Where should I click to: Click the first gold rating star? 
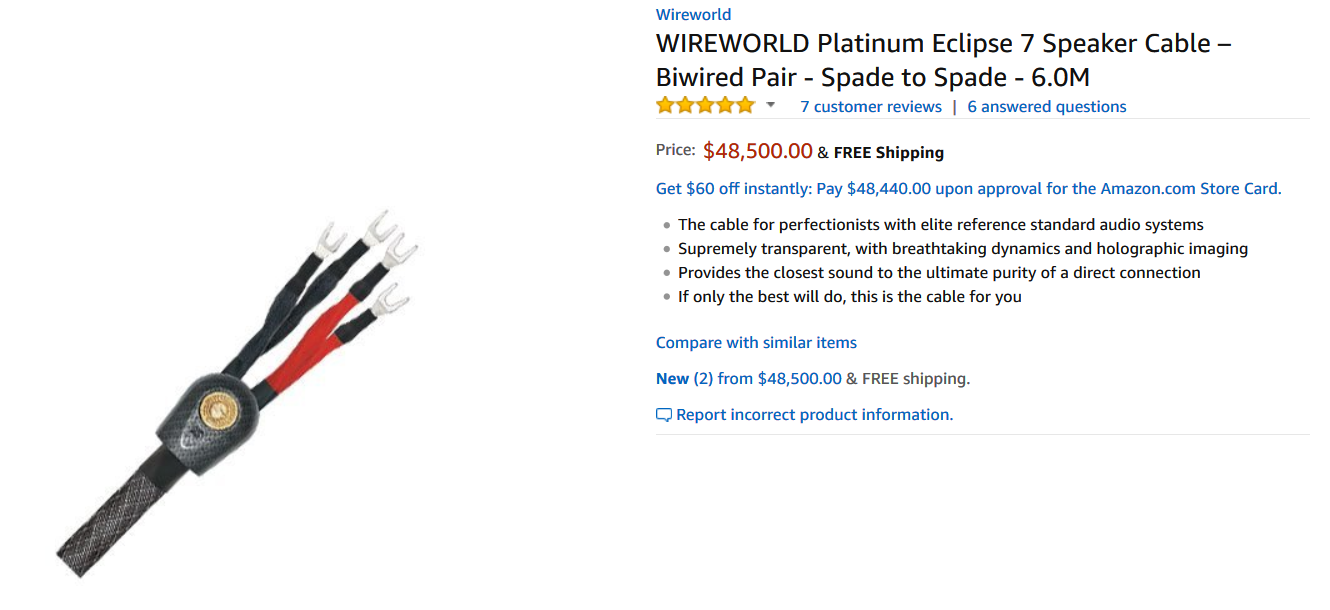tap(666, 106)
